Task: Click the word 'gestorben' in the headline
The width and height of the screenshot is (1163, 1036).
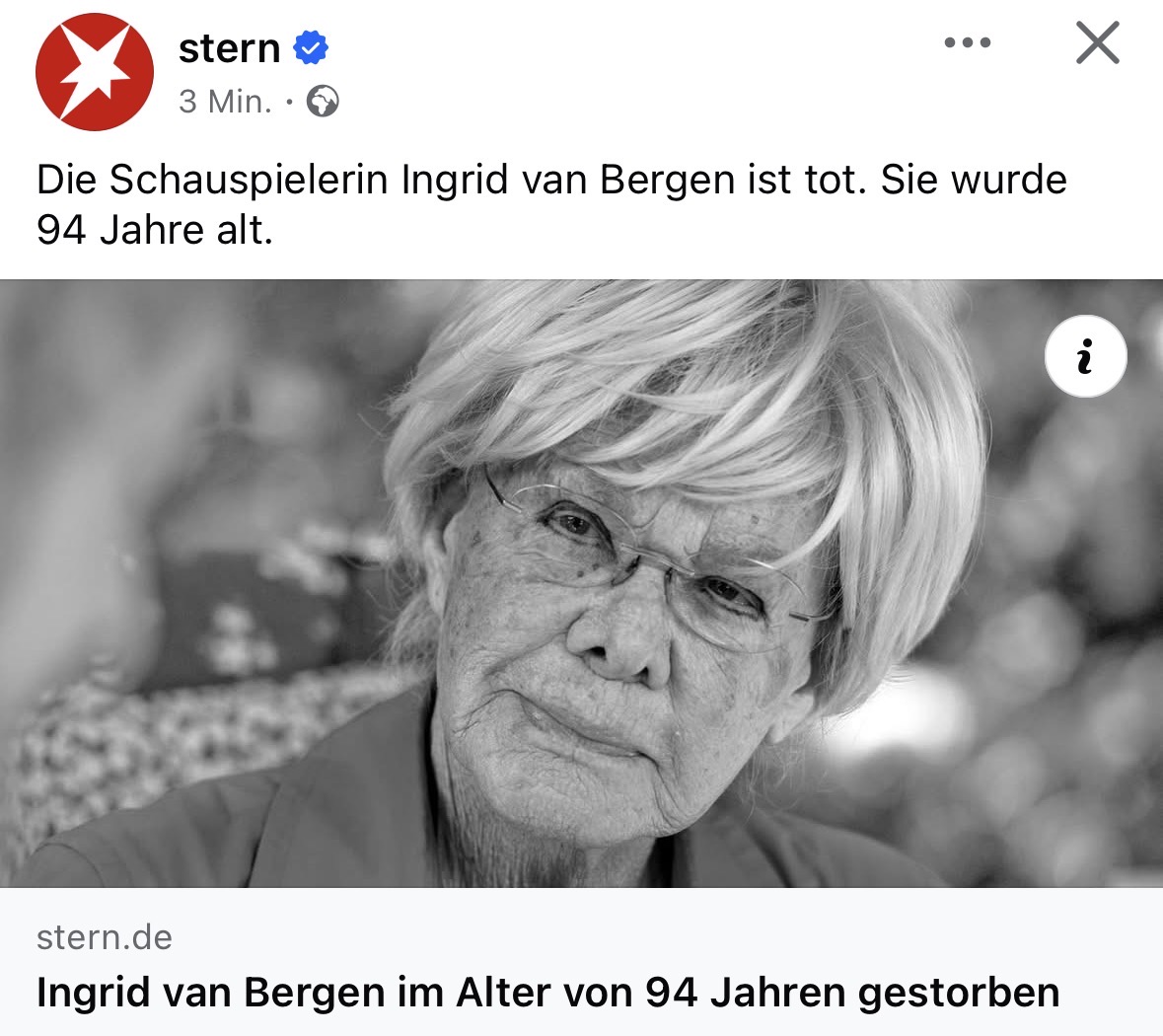Action: [958, 994]
